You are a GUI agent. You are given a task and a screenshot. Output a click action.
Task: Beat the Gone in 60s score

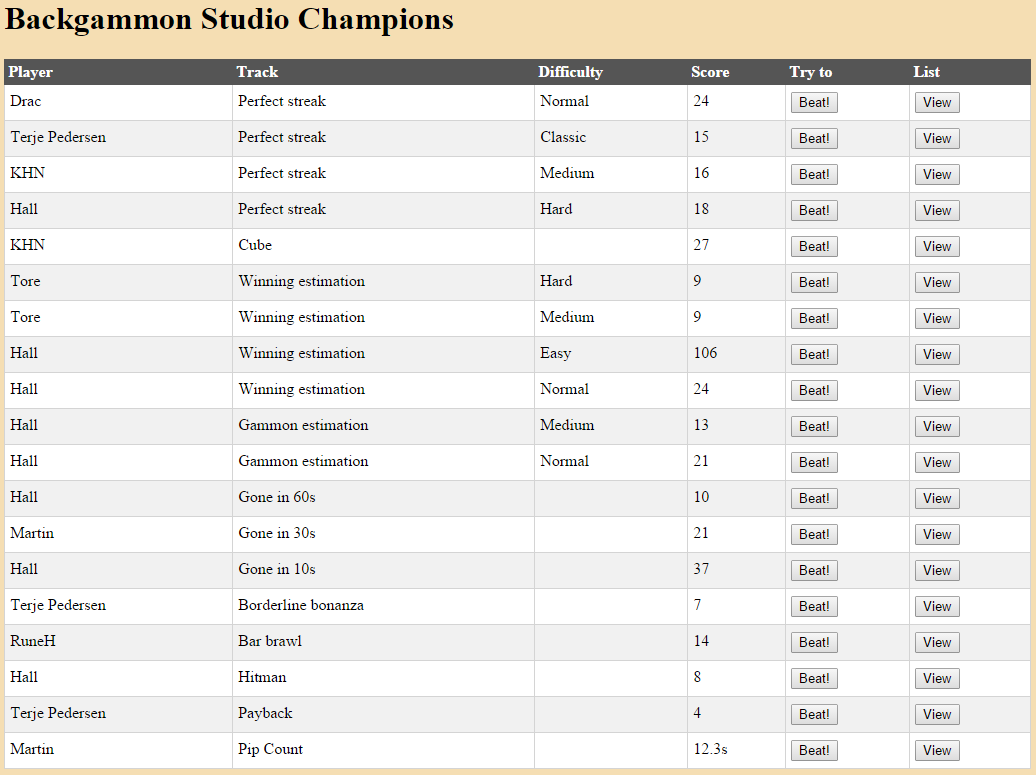coord(814,498)
